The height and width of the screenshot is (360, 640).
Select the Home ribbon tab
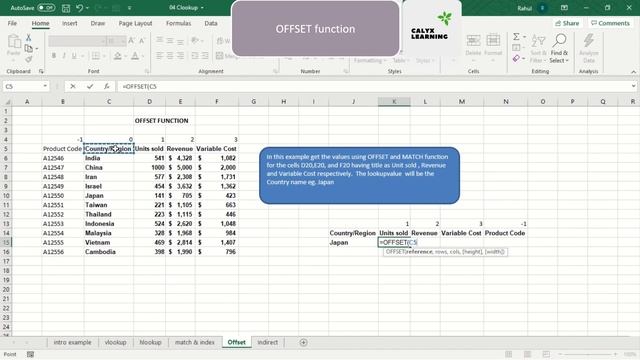coord(40,23)
